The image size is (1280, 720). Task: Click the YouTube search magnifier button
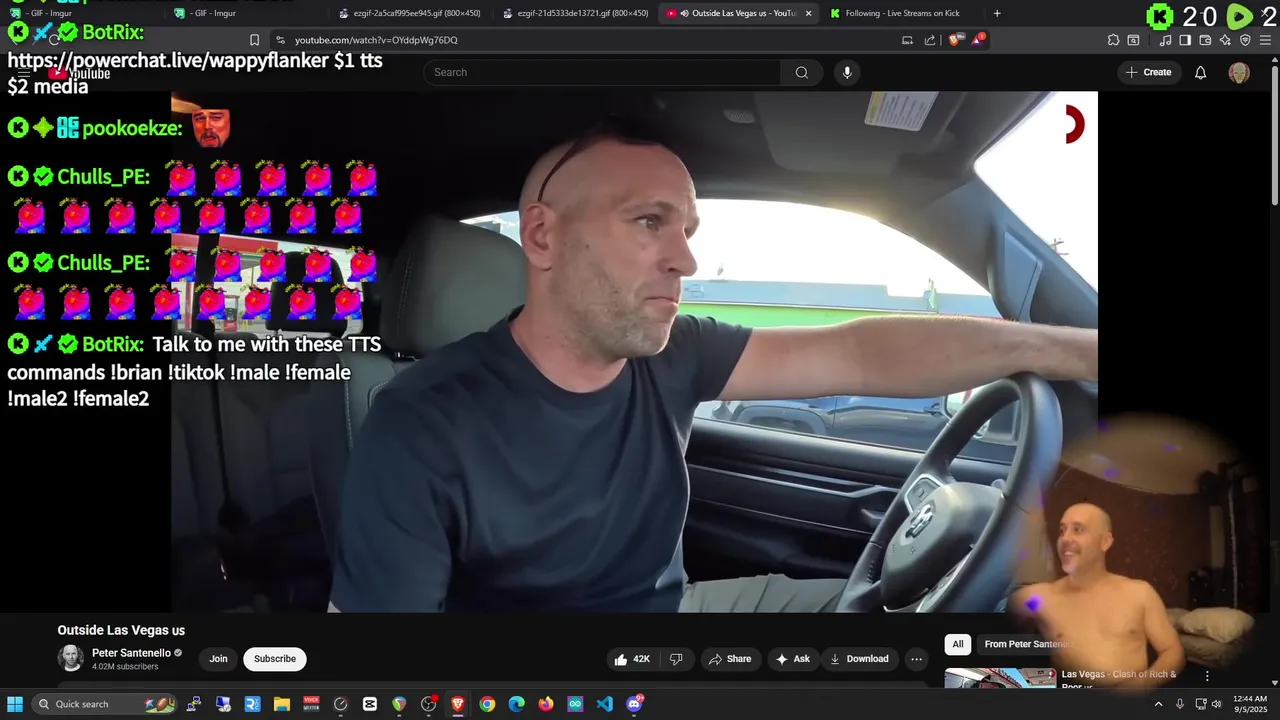point(802,72)
